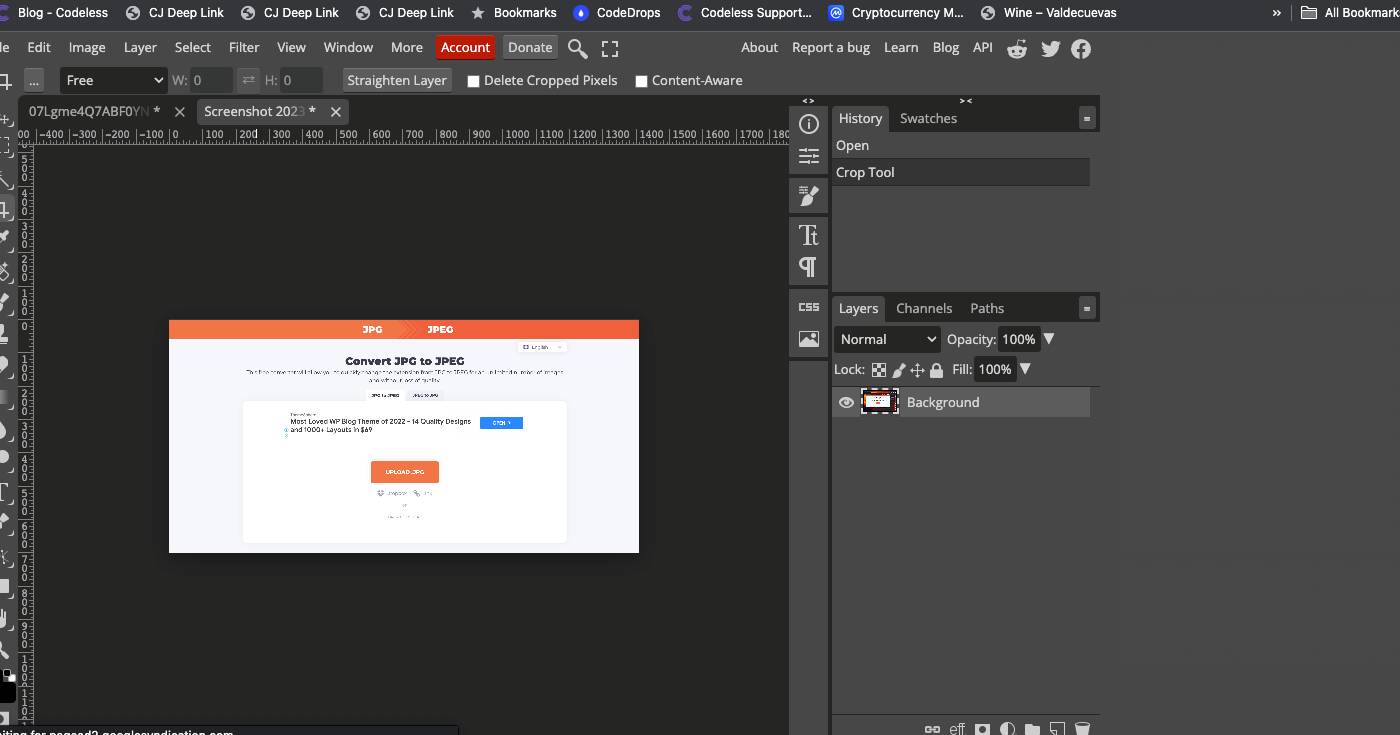Viewport: 1400px width, 735px height.
Task: Enable Delete Cropped Pixels checkbox
Action: coord(474,81)
